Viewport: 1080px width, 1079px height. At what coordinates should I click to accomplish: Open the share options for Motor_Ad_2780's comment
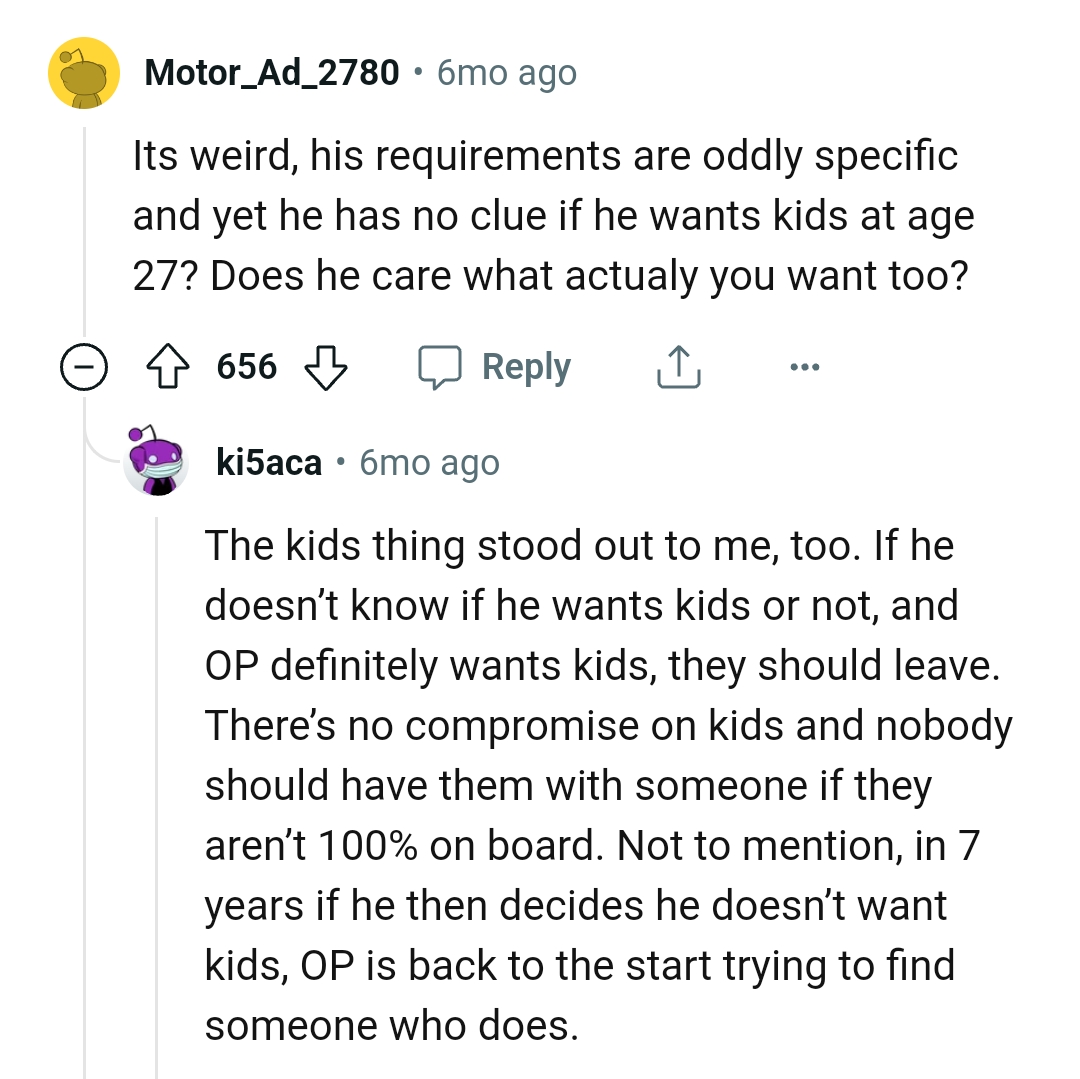(x=678, y=366)
